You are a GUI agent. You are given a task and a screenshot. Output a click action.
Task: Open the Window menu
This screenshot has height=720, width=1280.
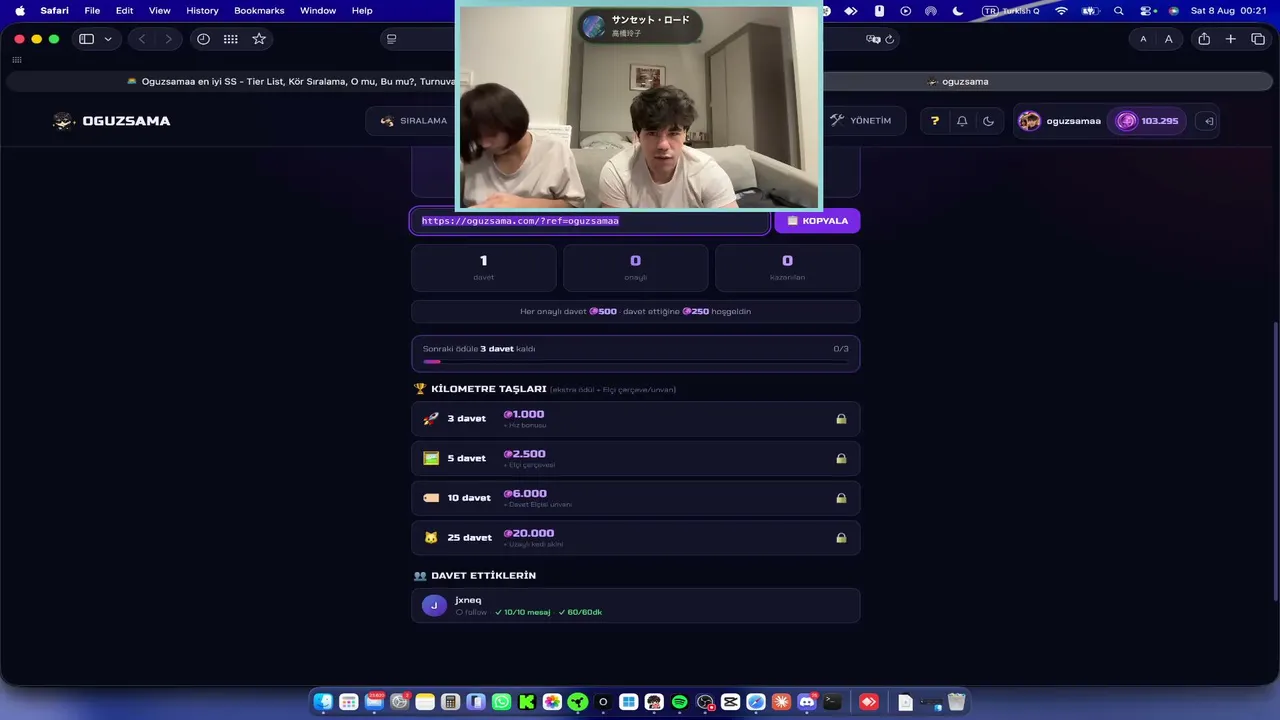[318, 11]
